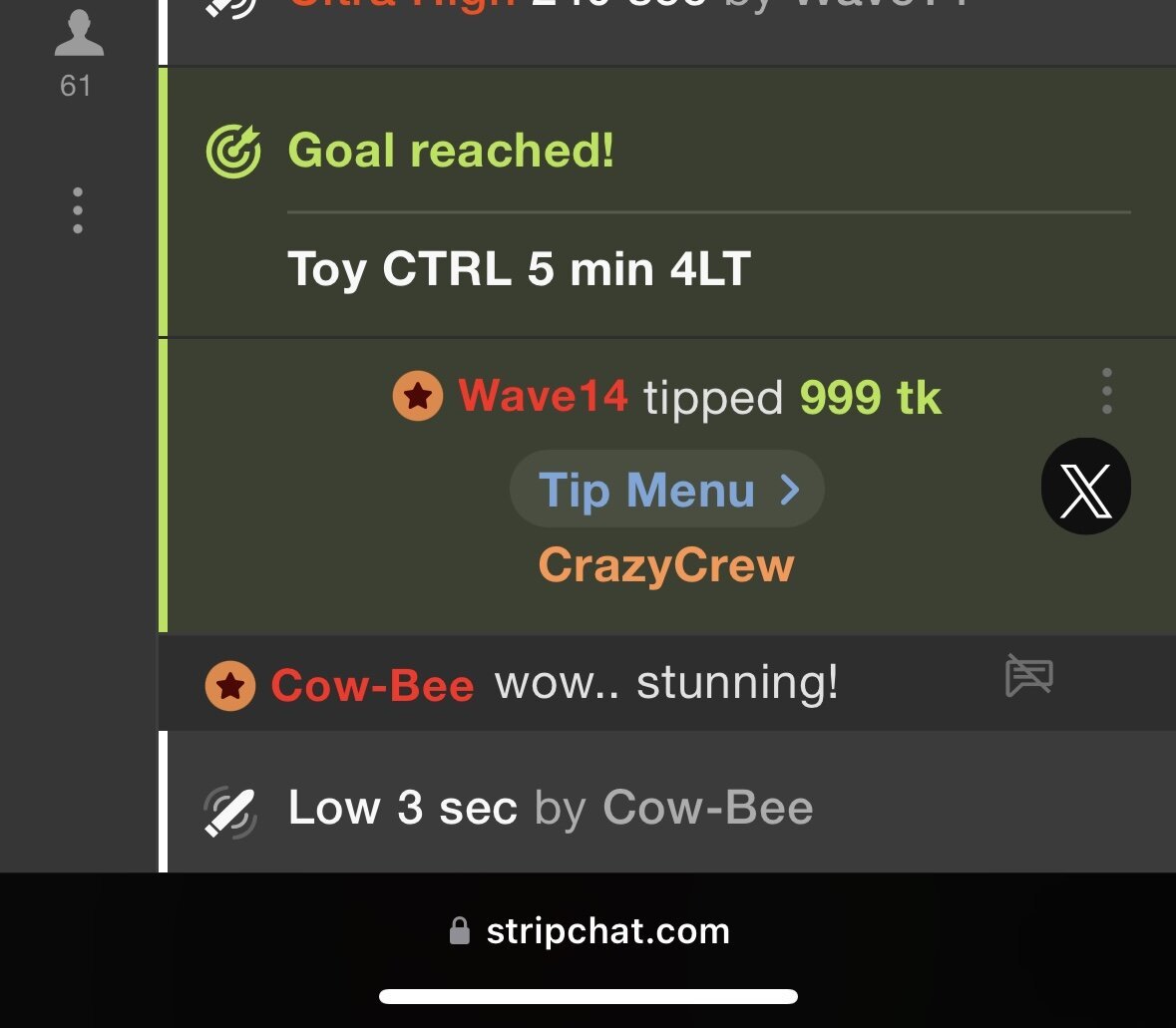The width and height of the screenshot is (1176, 1028).
Task: Open Cow-Bee's profile from the chat message
Action: point(372,686)
